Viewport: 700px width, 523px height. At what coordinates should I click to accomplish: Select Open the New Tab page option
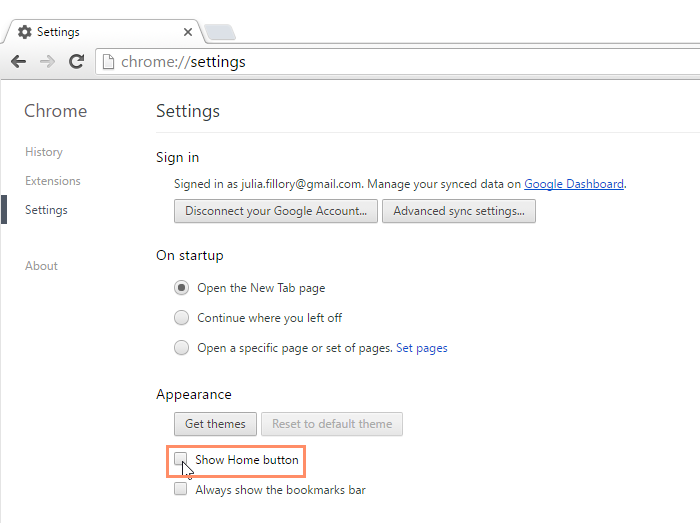tap(181, 288)
